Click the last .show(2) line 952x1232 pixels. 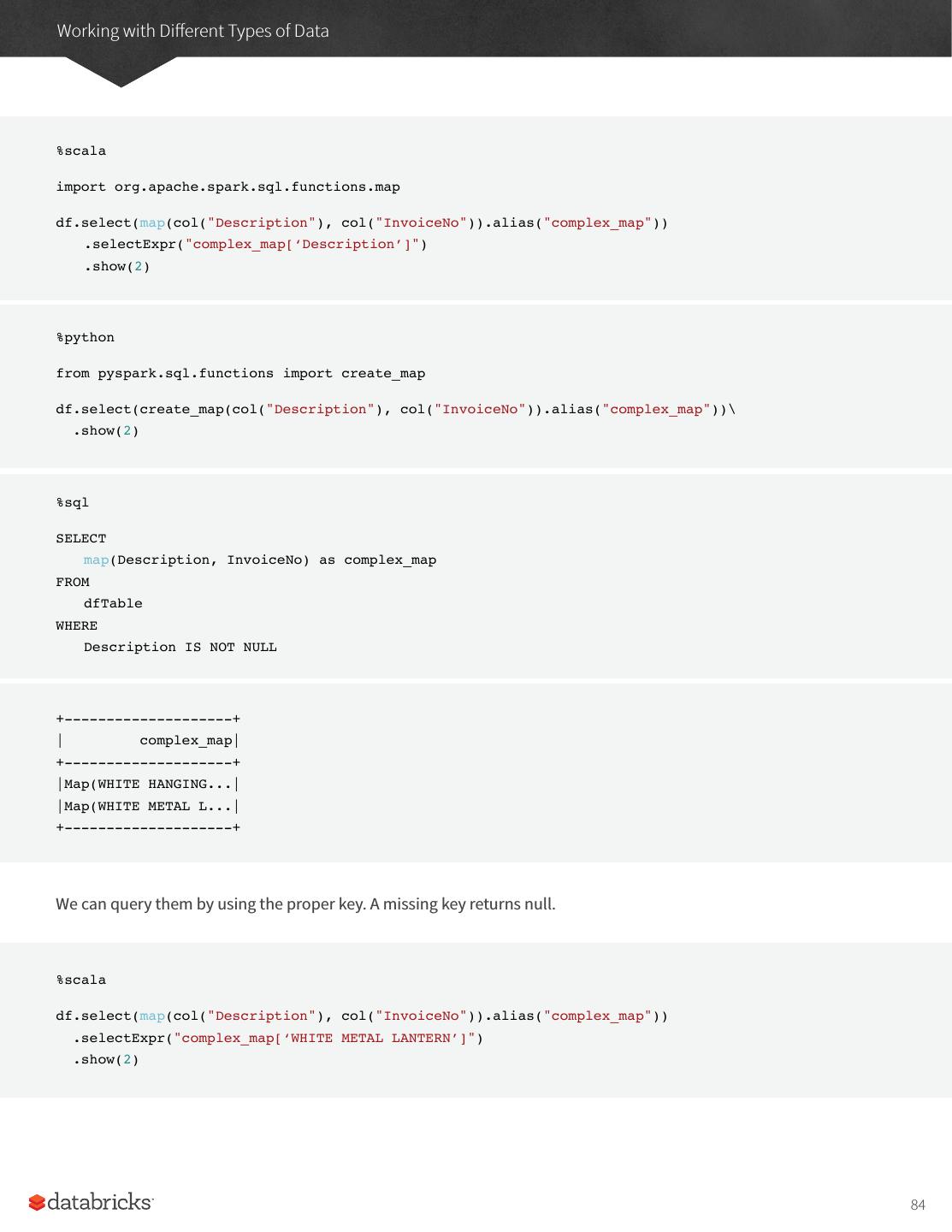[106, 1060]
